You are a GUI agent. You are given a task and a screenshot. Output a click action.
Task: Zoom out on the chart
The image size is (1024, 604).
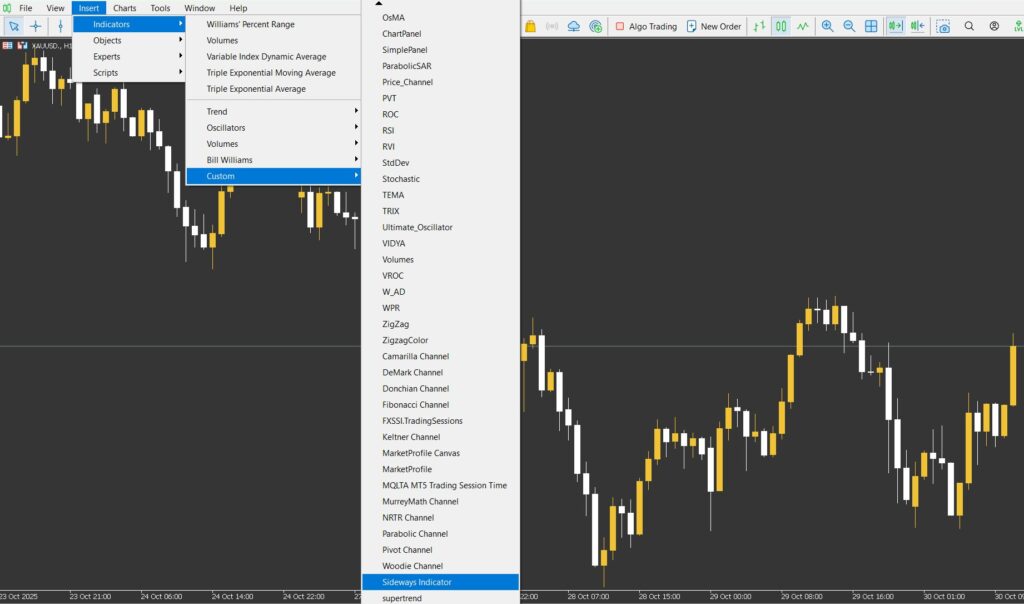[850, 26]
